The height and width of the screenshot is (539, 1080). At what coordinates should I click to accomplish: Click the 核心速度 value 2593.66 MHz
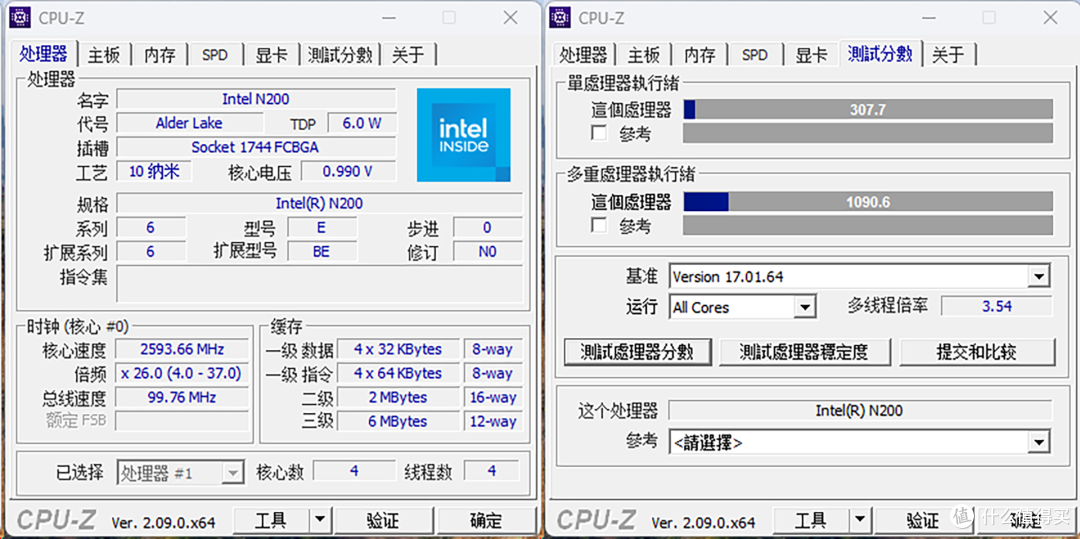182,349
